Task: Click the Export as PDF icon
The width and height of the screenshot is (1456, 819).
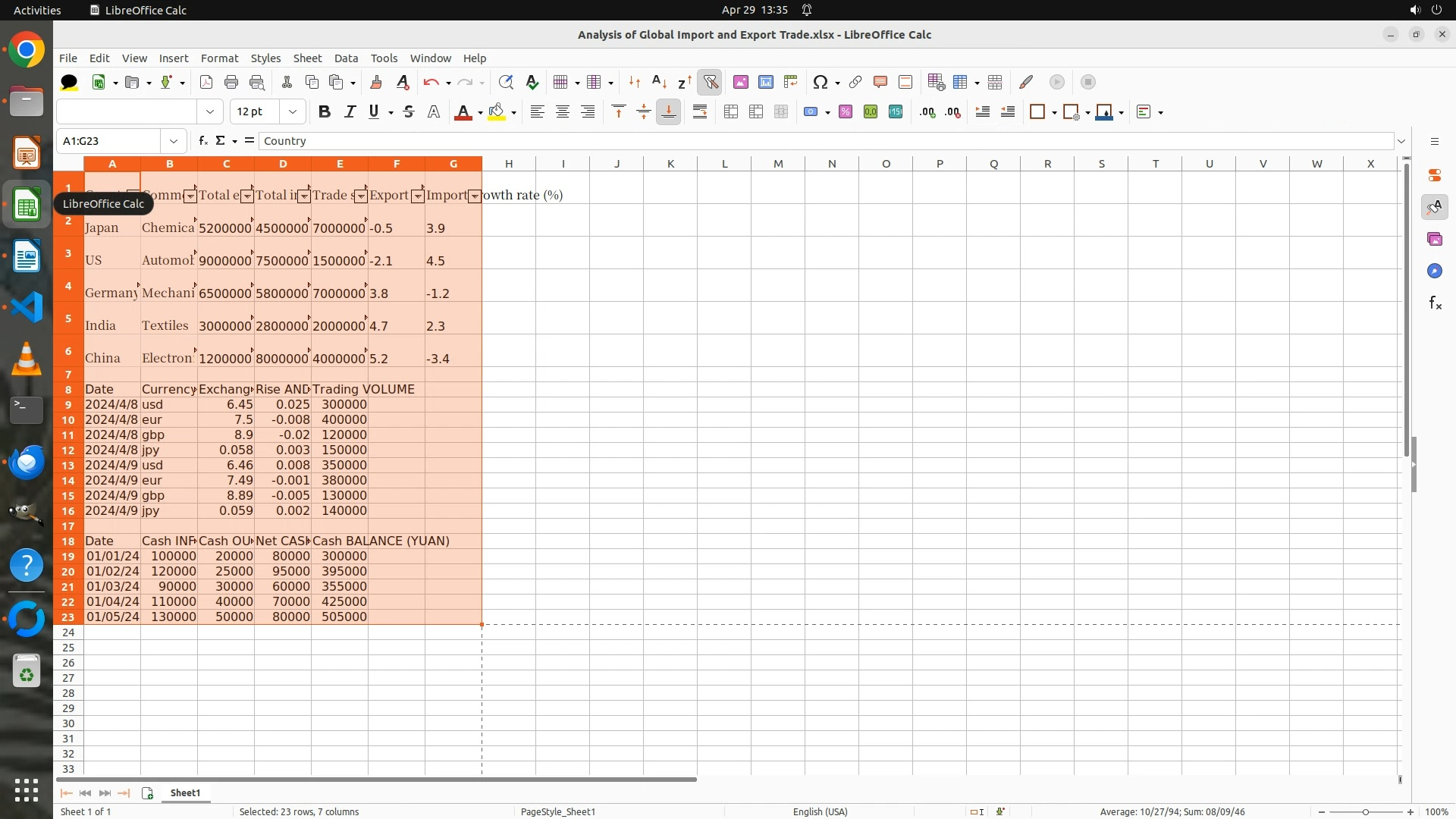Action: pyautogui.click(x=206, y=82)
